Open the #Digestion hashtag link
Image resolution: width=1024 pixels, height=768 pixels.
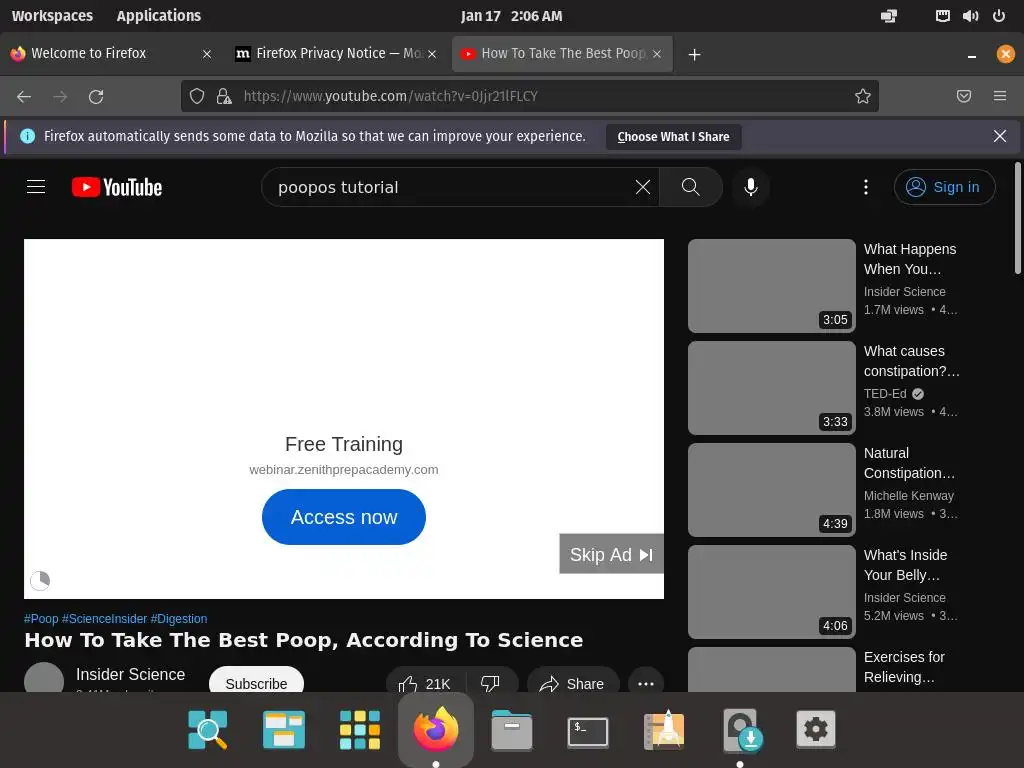coord(179,618)
